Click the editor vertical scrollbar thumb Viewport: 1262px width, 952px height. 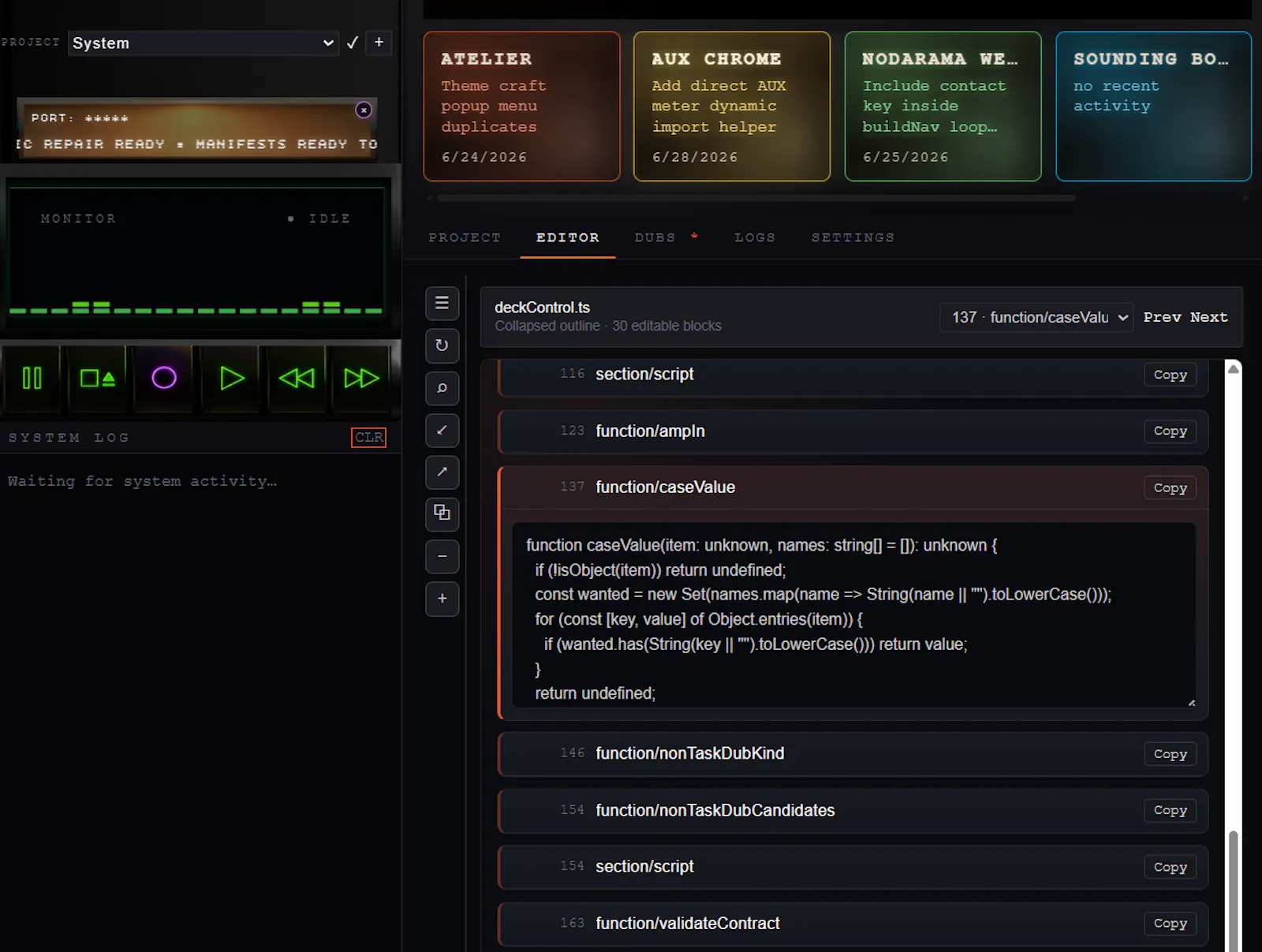1233,891
